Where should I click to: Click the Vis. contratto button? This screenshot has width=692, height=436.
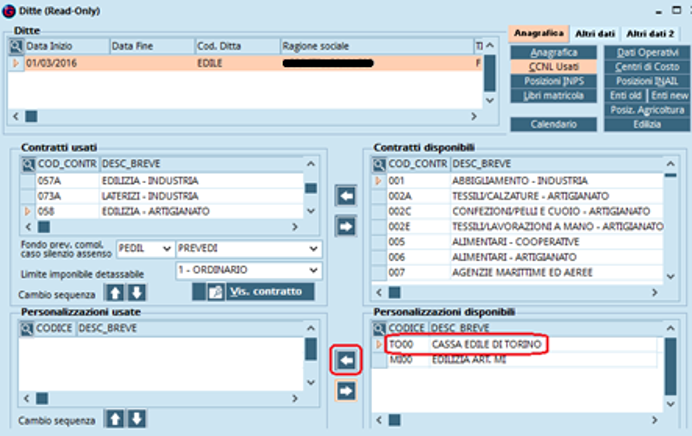point(271,292)
